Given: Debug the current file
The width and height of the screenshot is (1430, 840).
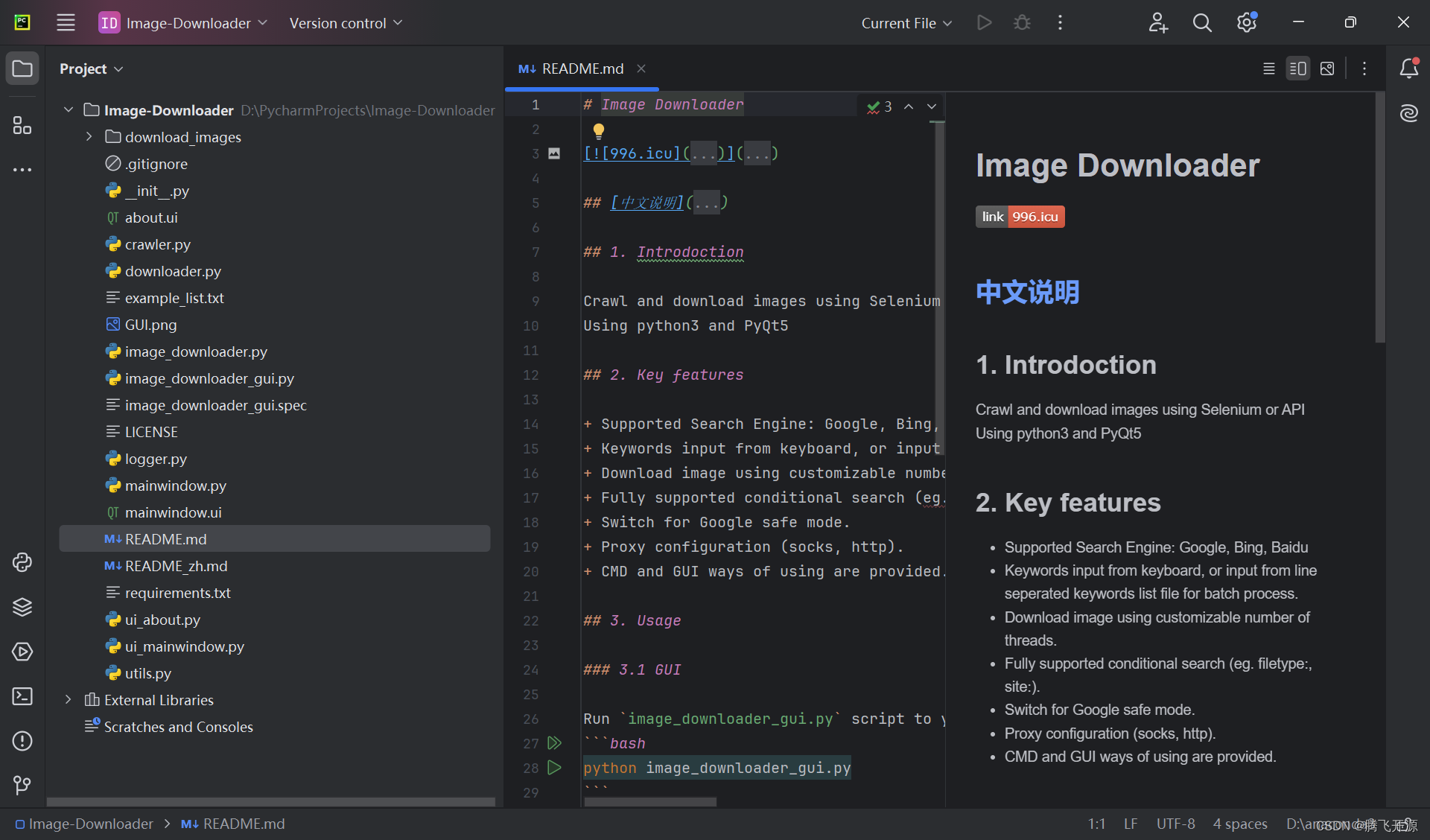Looking at the screenshot, I should [1022, 22].
